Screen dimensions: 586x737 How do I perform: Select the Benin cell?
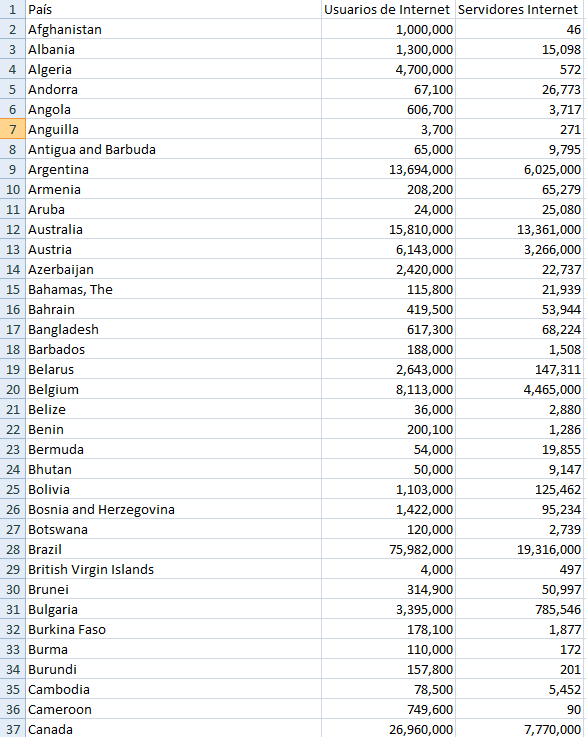173,429
